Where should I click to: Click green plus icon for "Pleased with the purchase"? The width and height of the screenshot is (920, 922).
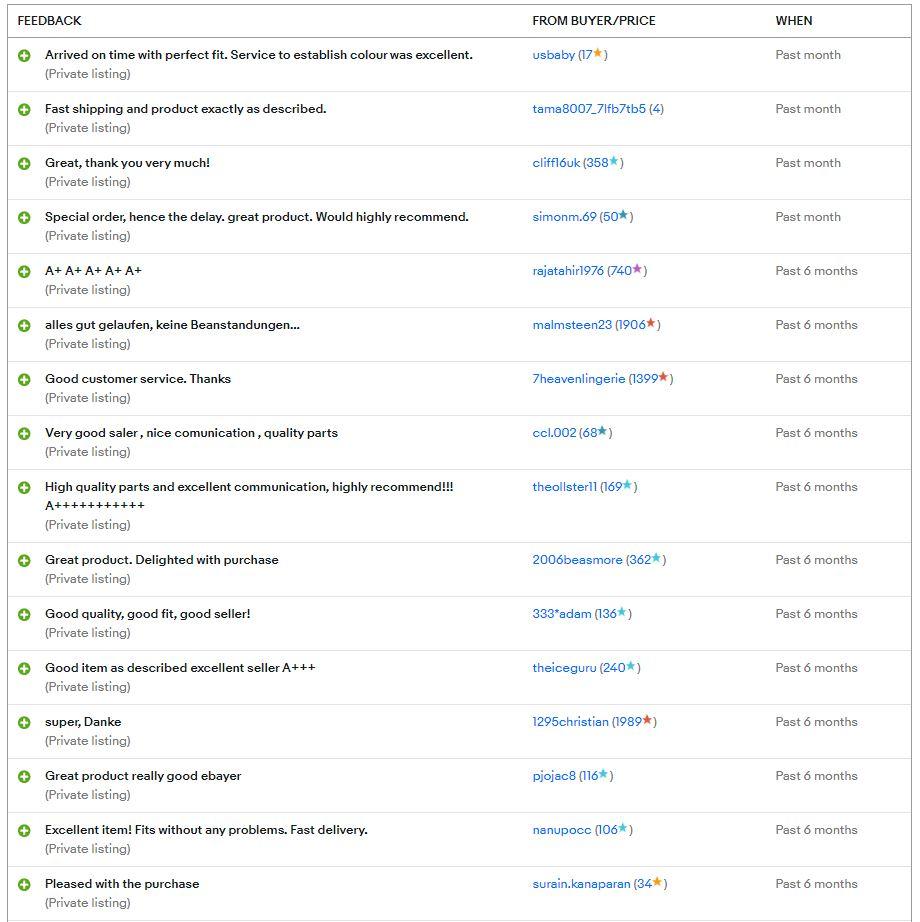24,884
